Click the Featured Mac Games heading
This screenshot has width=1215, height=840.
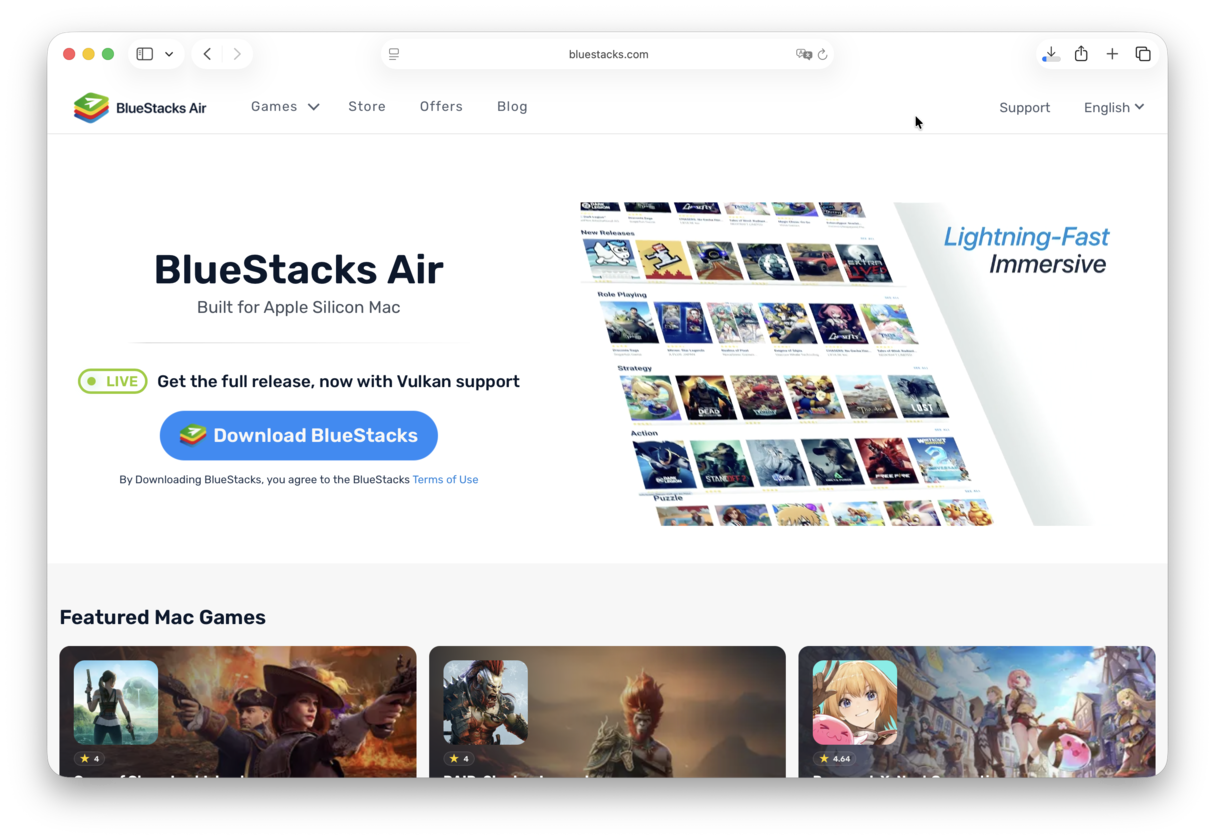point(162,617)
